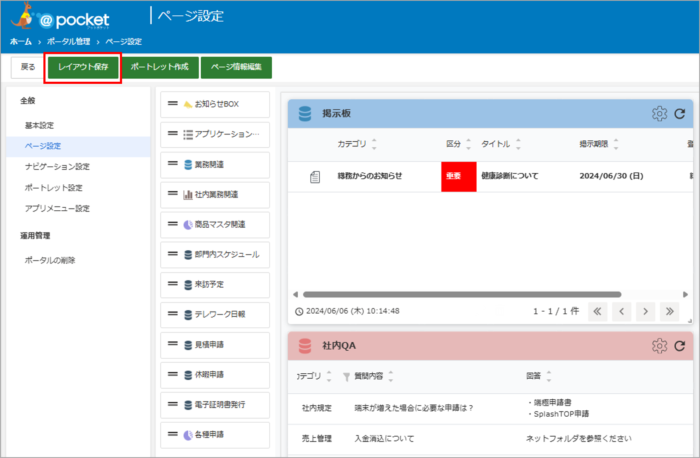
Task: Click the 社内QA database icon
Action: click(x=305, y=346)
